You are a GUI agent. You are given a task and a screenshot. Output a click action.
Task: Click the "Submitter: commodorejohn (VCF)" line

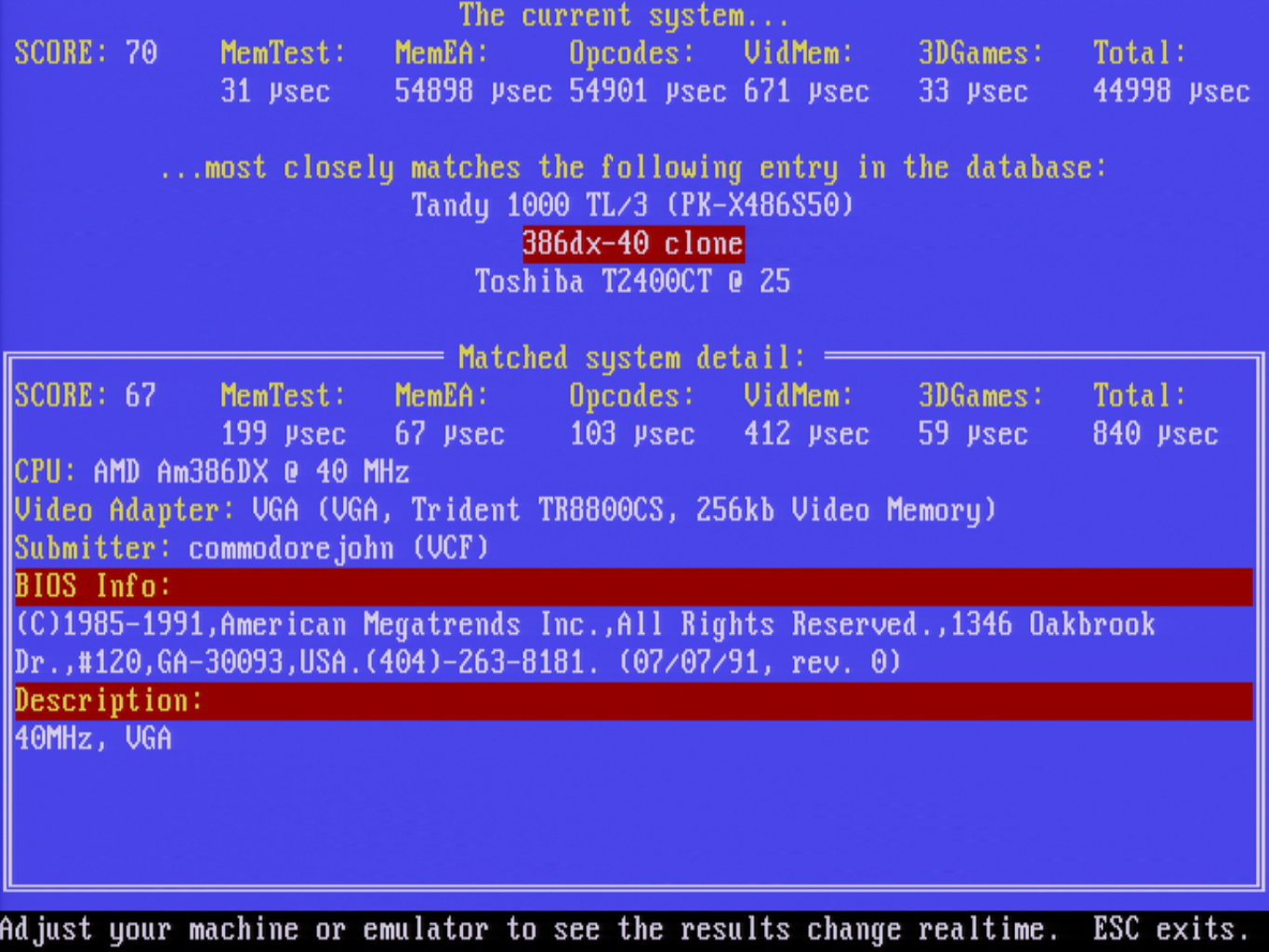pyautogui.click(x=252, y=549)
